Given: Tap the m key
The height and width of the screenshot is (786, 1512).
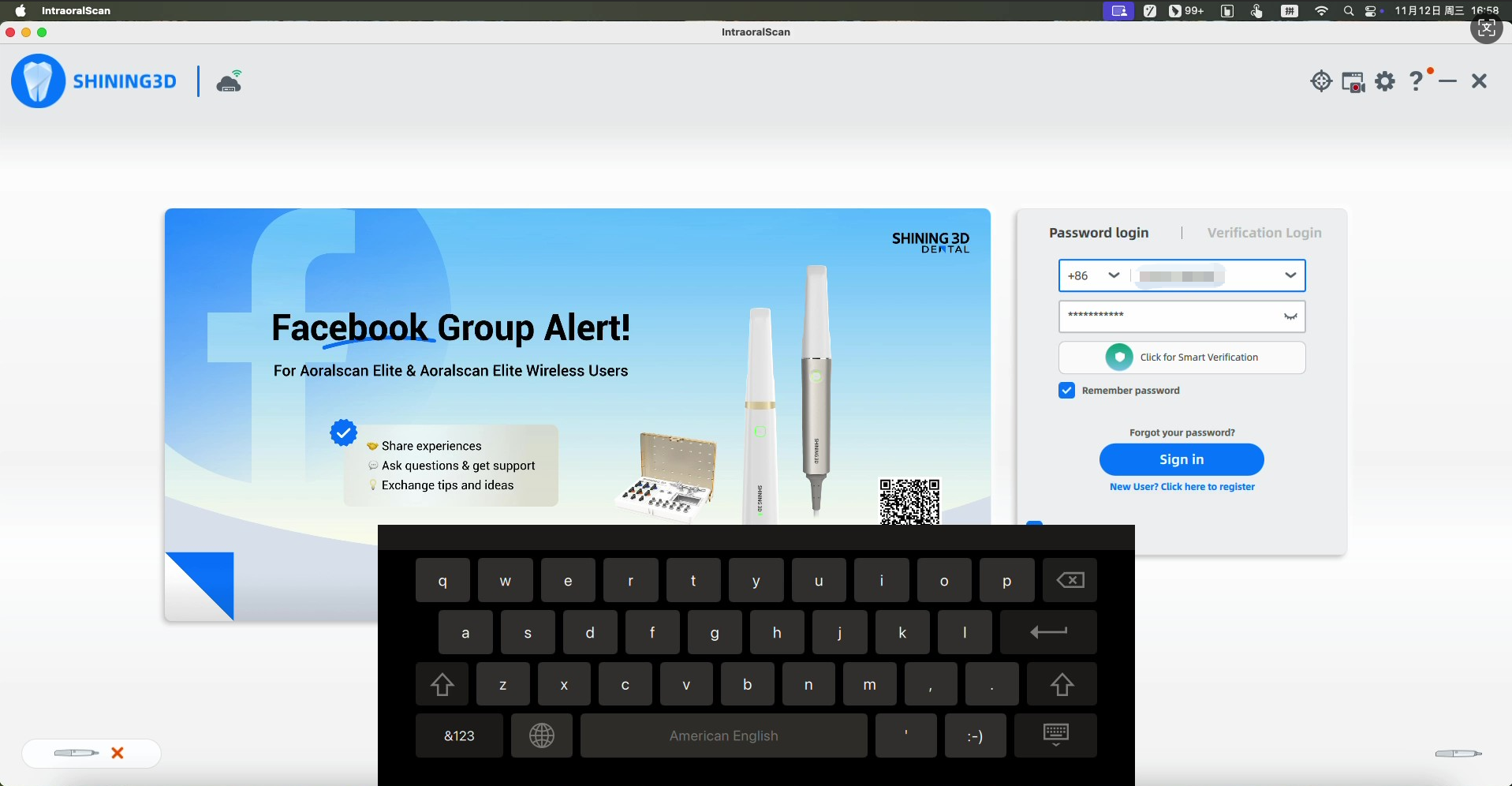Looking at the screenshot, I should 870,684.
